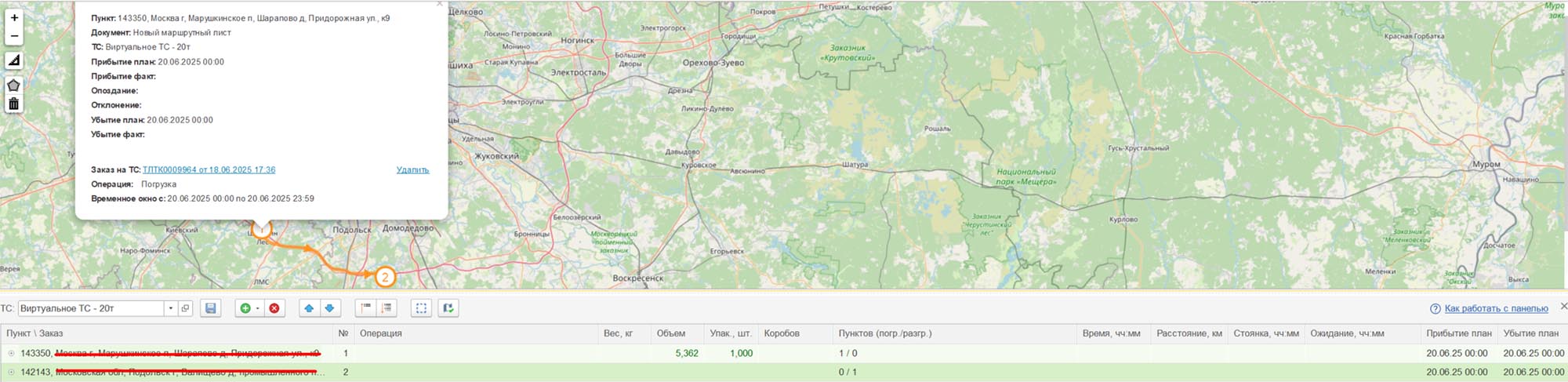Viewport: 1568px width, 382px height.
Task: Click the trash delete icon on map
Action: click(x=14, y=104)
